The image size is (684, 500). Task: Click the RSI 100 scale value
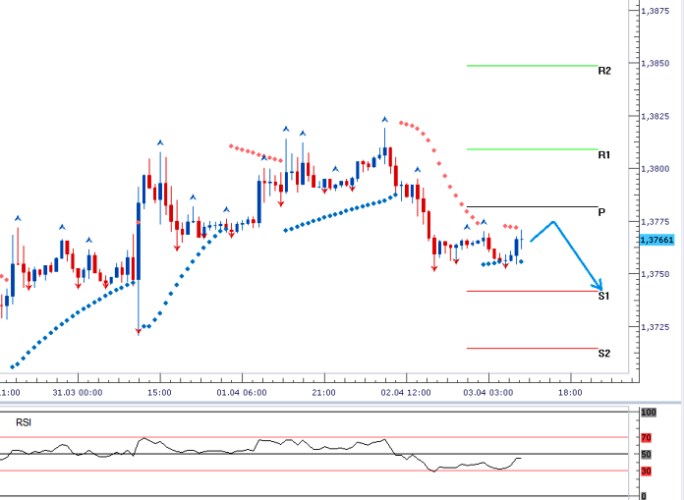[649, 412]
